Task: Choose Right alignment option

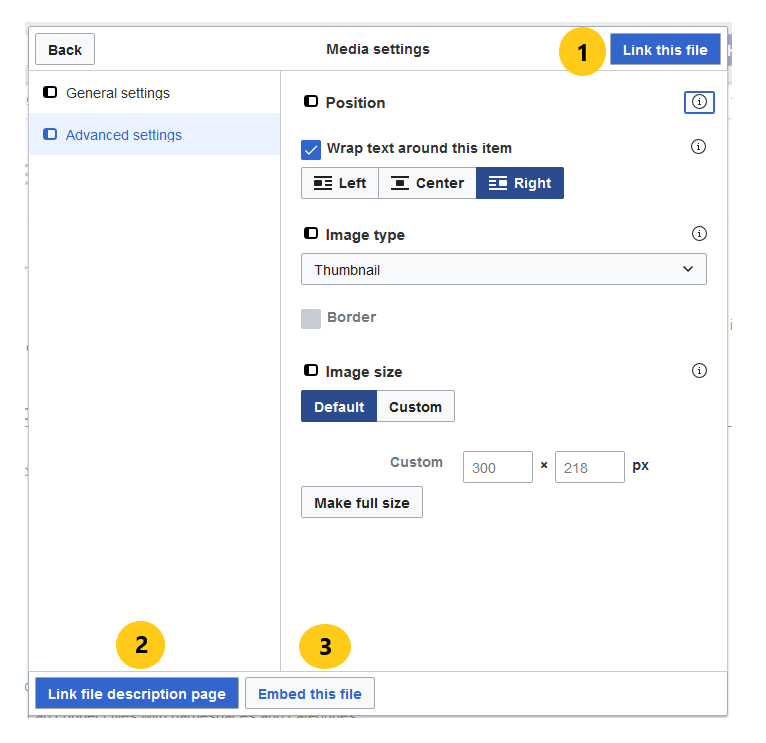Action: point(520,183)
